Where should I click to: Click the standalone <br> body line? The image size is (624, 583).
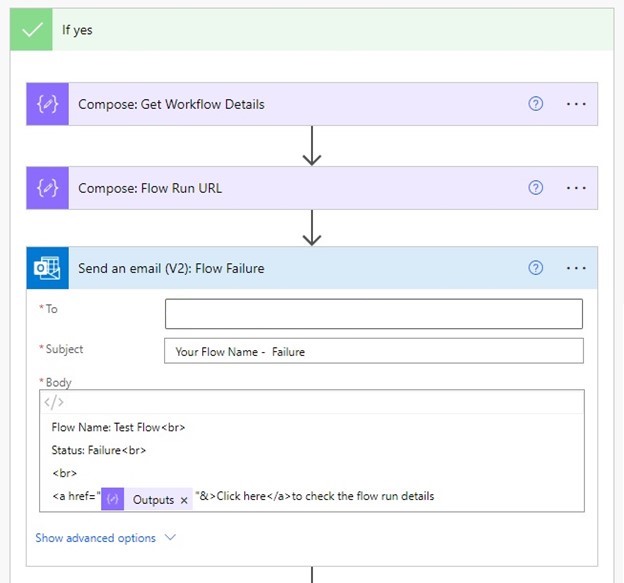coord(64,473)
